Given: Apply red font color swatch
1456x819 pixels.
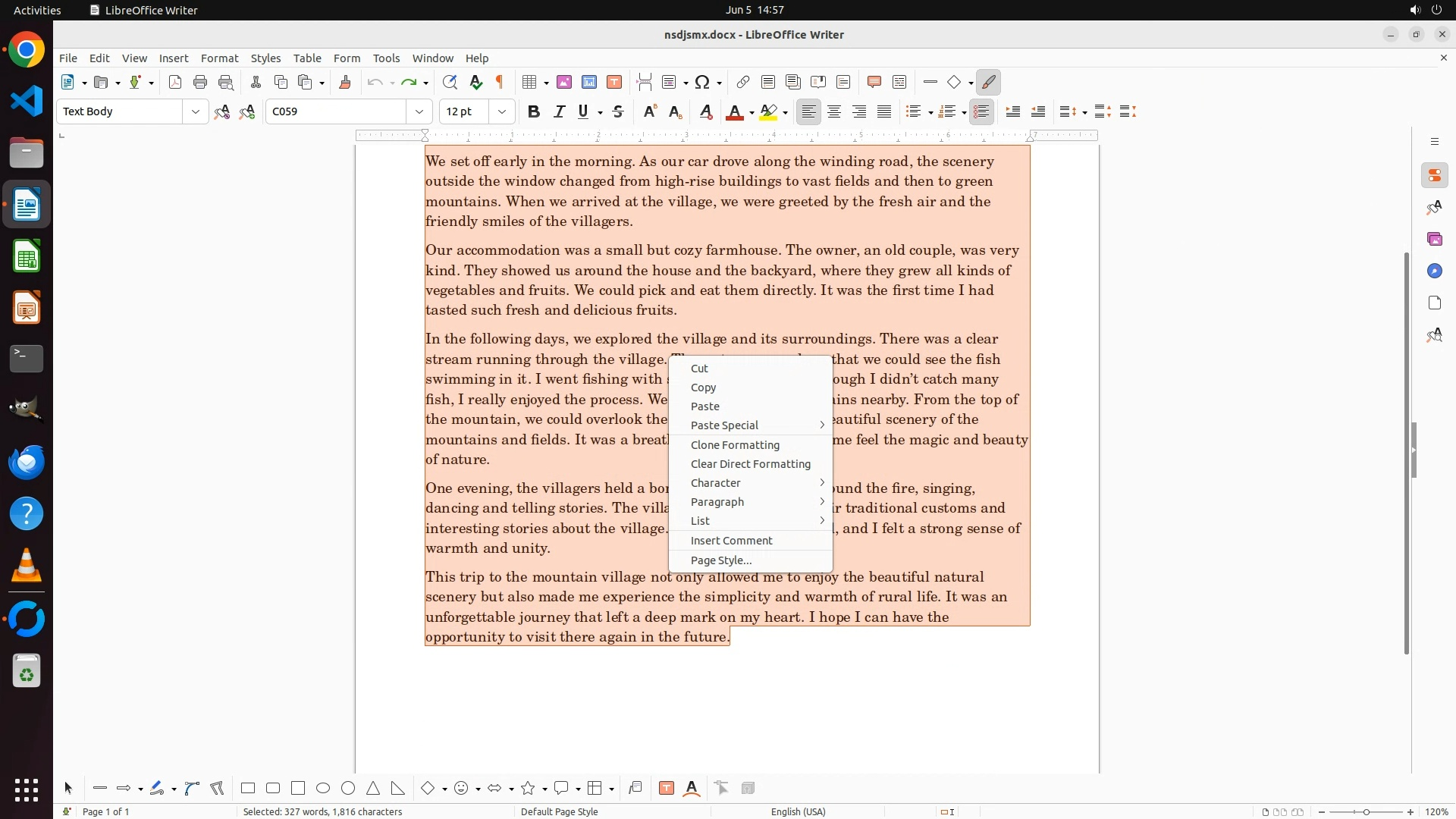Looking at the screenshot, I should point(734,112).
